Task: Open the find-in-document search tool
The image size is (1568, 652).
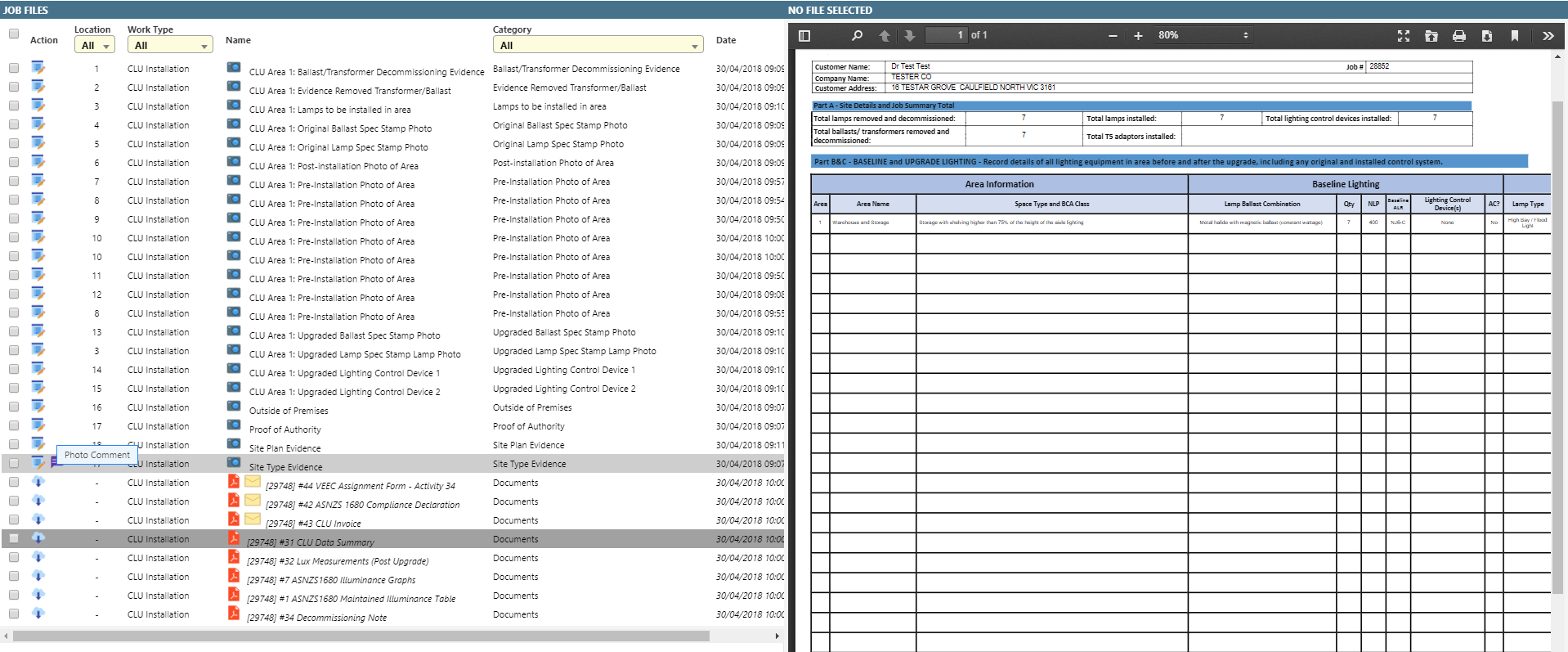Action: 857,36
